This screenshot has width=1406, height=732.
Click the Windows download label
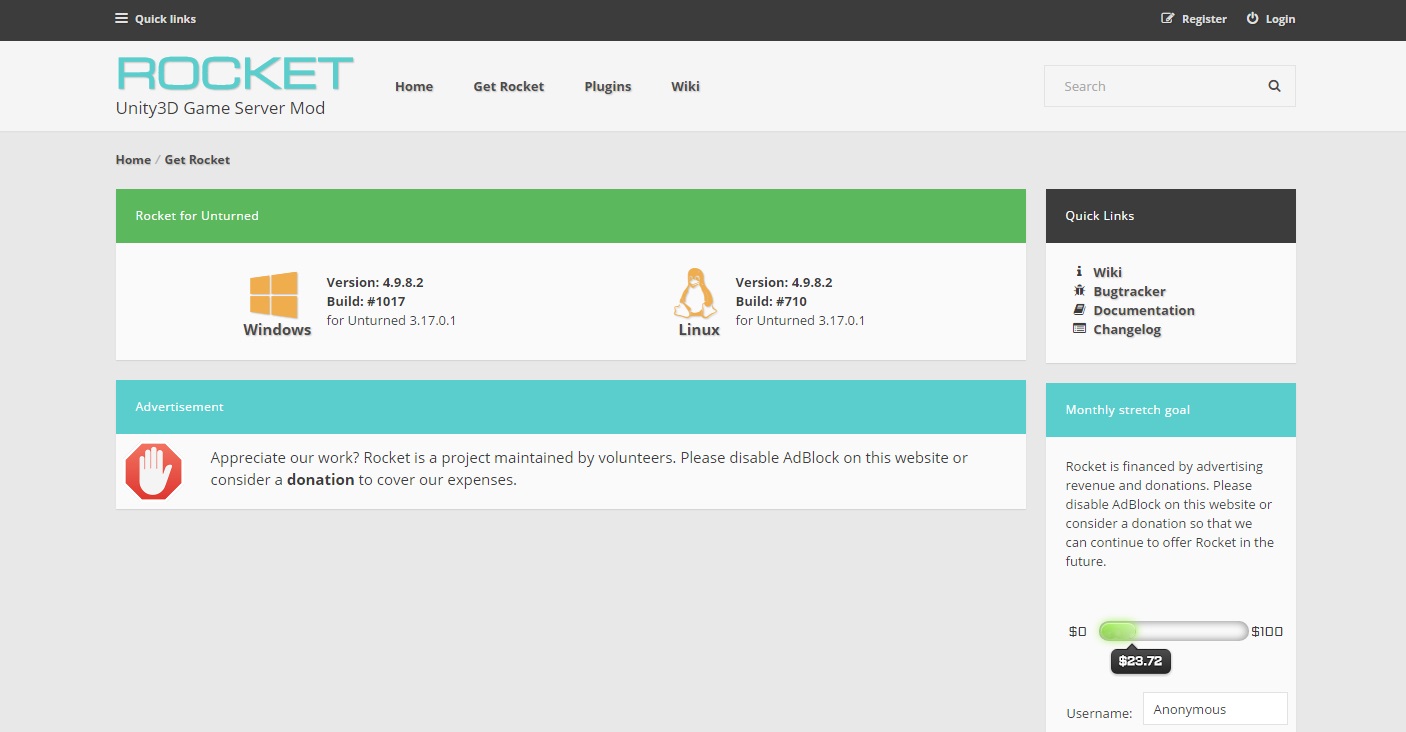click(277, 330)
